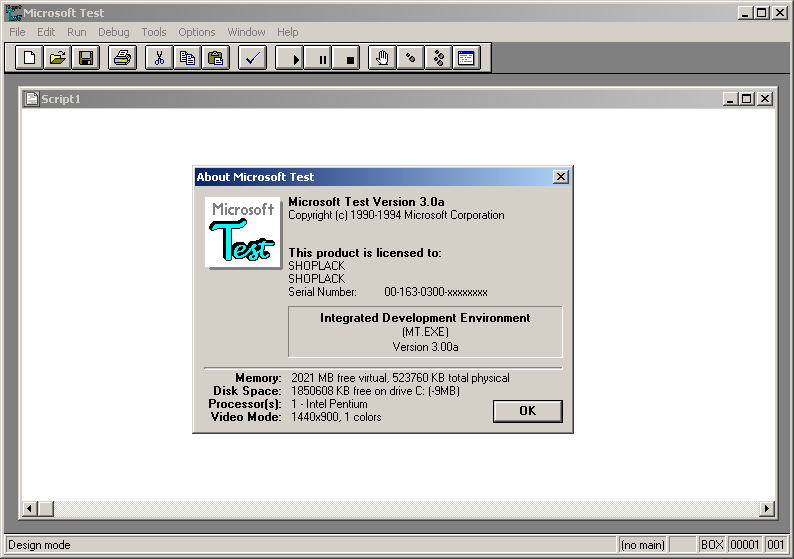794x559 pixels.
Task: Create a new script with the blank page icon
Action: click(x=29, y=58)
